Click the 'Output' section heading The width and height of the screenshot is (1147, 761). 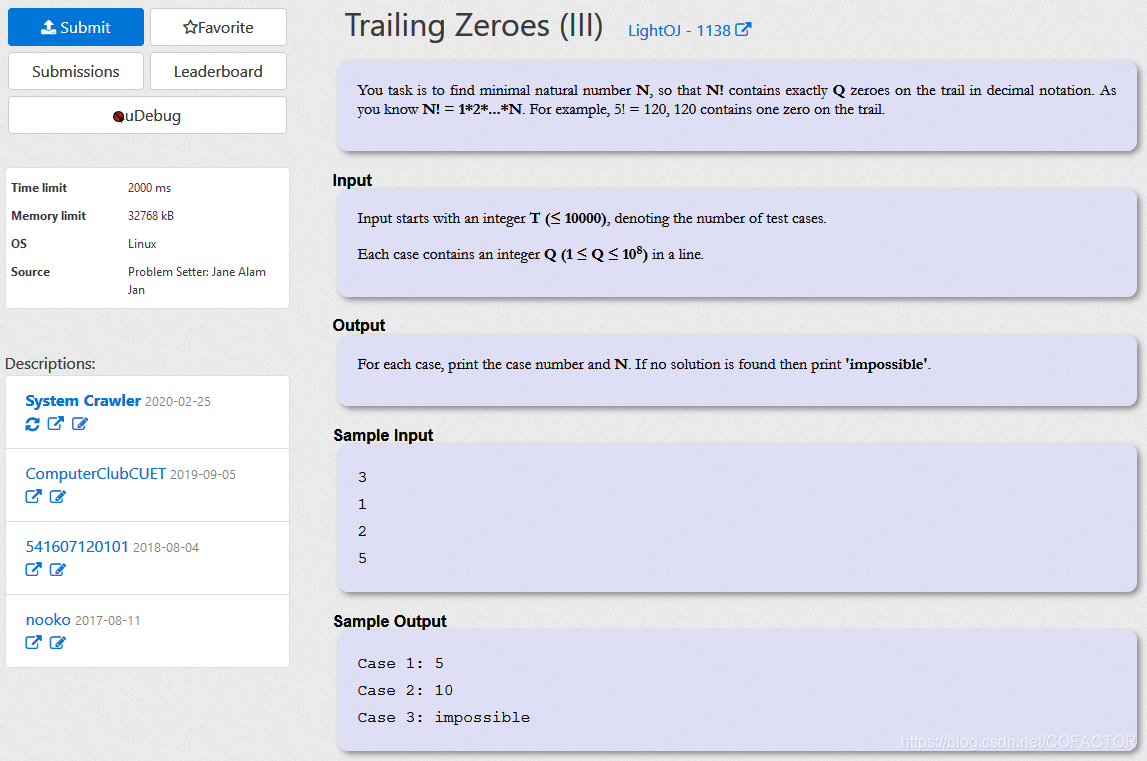358,326
